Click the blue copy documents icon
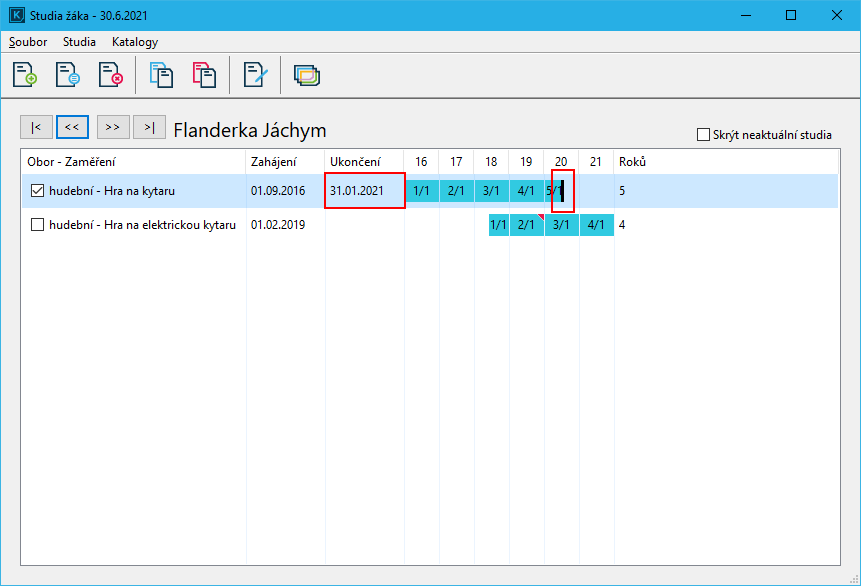Viewport: 861px width, 586px height. (161, 75)
